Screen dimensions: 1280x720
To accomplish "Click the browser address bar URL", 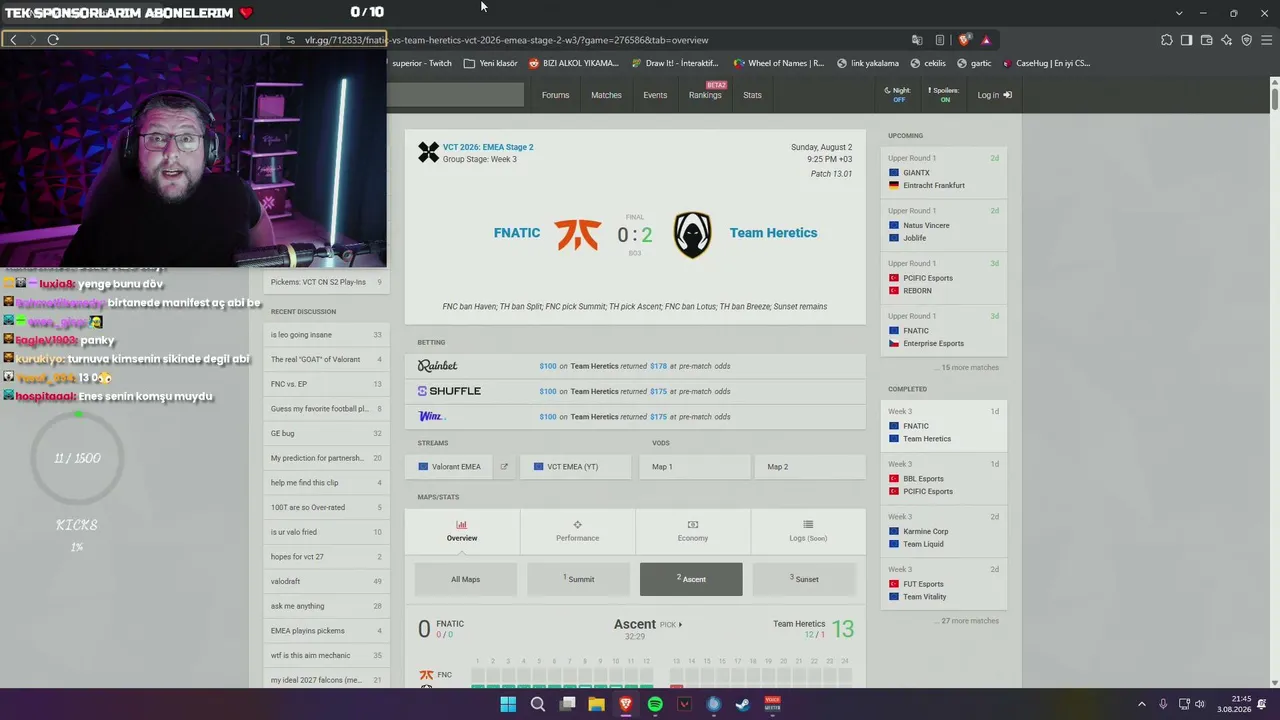I will click(506, 40).
